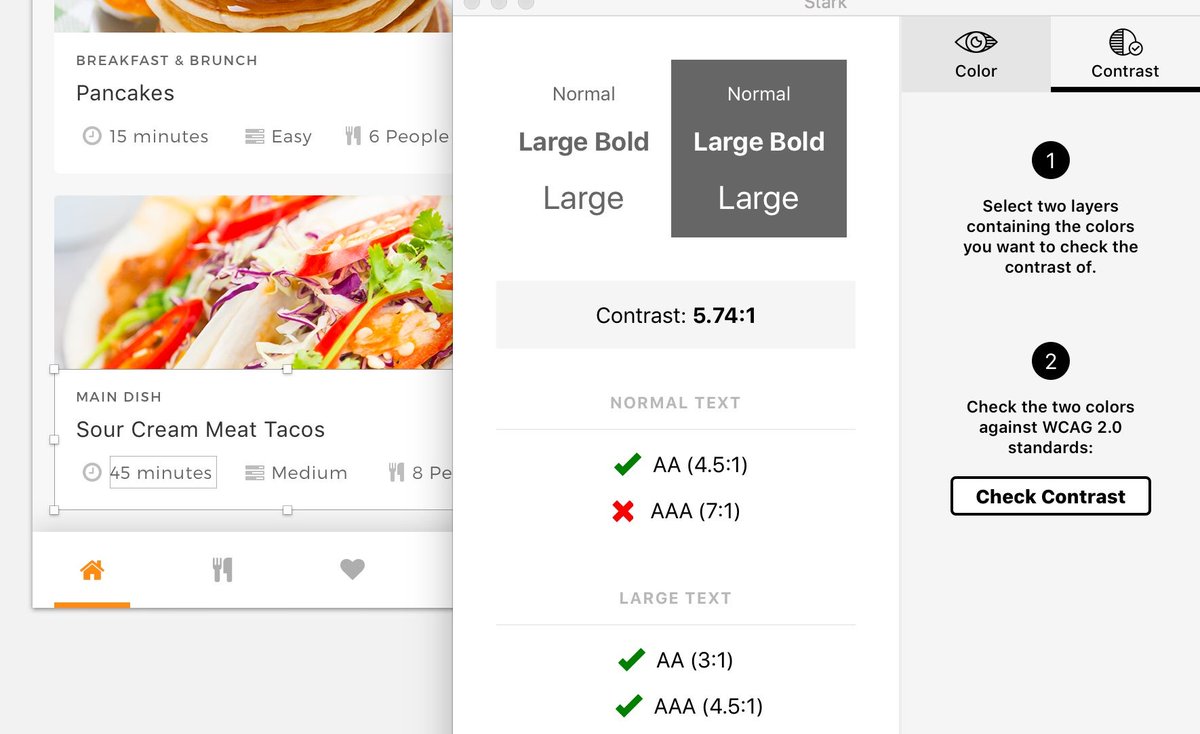Click the tacos photo thumbnail

tap(253, 282)
